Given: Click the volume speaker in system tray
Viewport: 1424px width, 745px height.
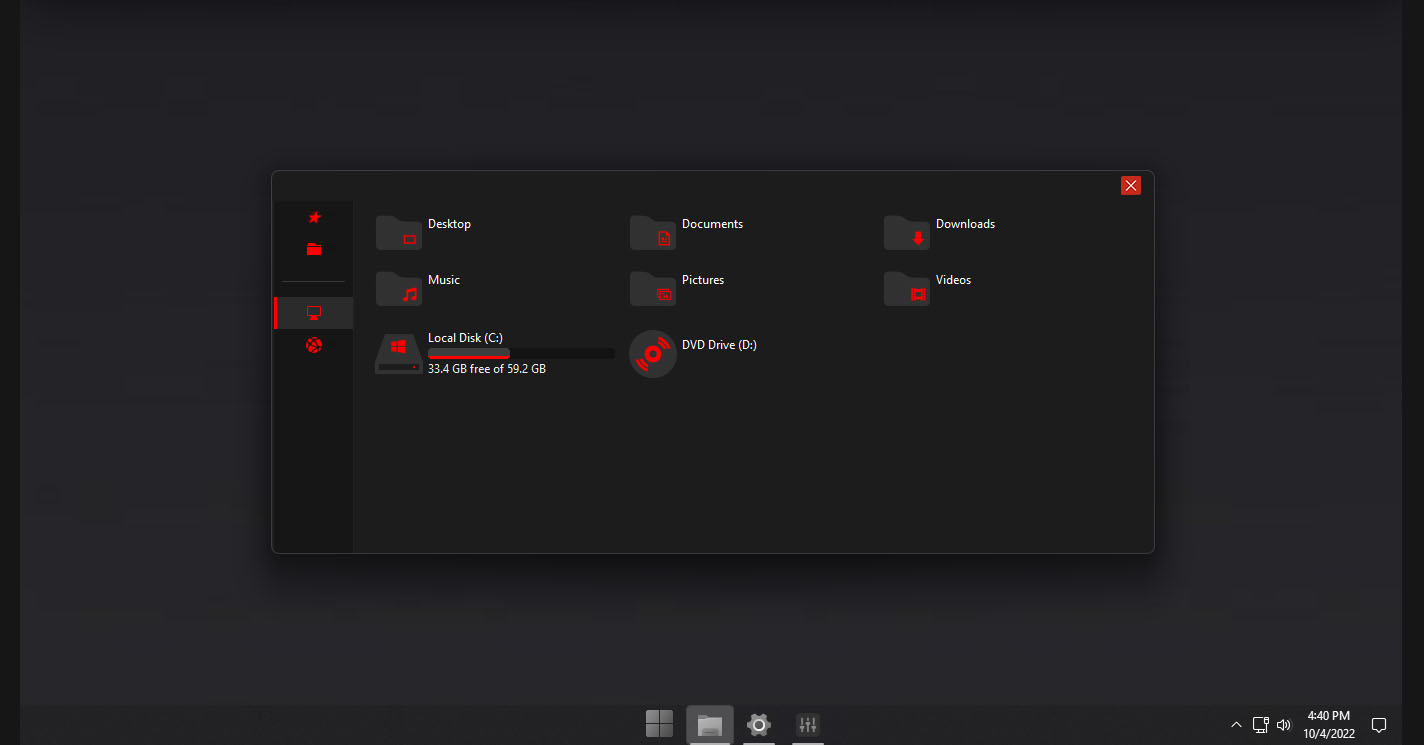Looking at the screenshot, I should point(1283,724).
